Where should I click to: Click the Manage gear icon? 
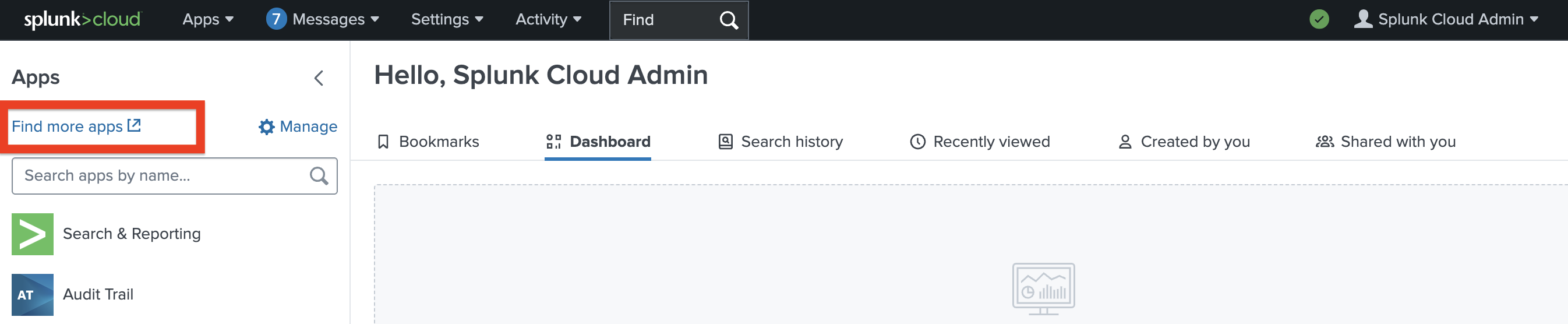(x=266, y=126)
